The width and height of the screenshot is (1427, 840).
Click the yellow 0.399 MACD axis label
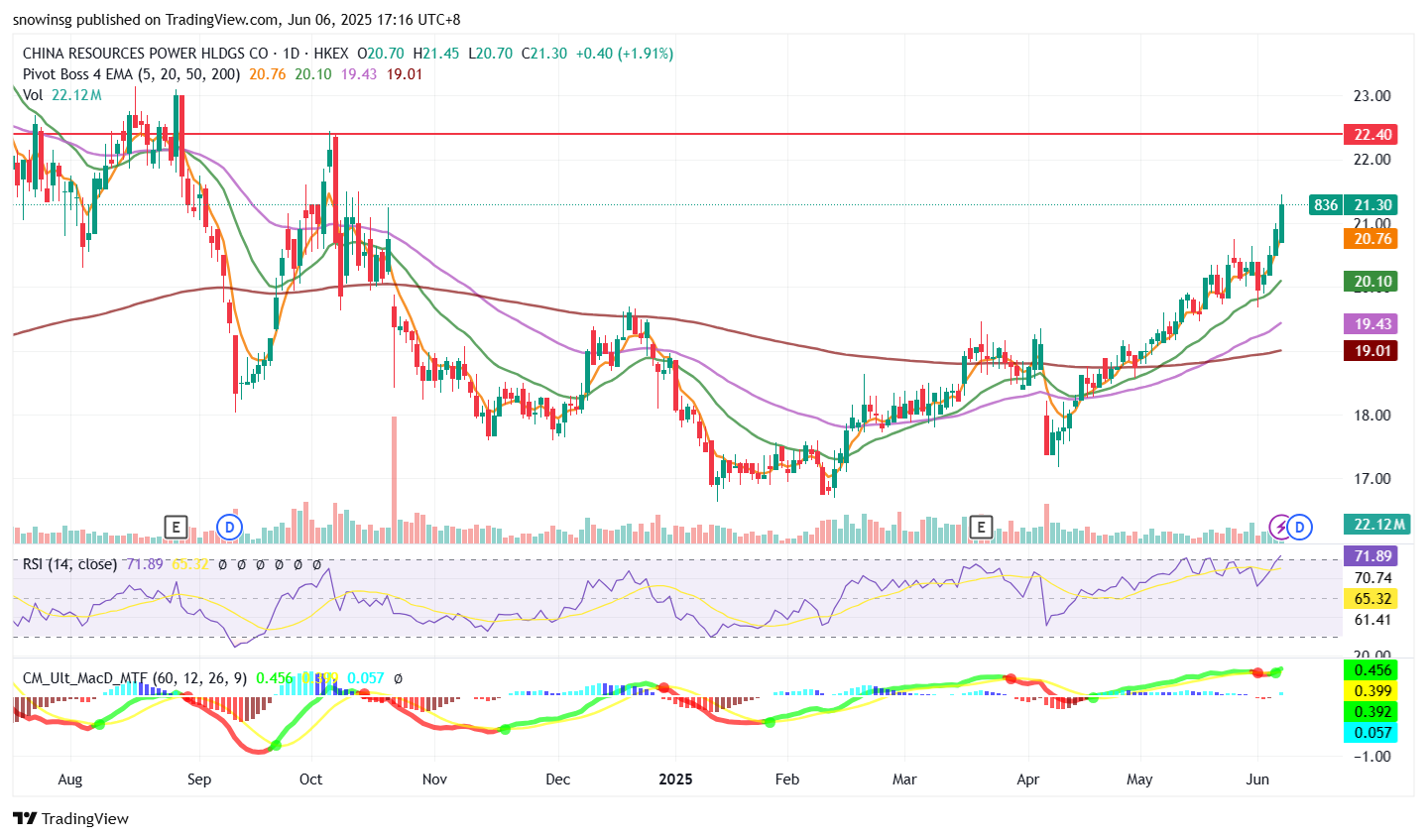tap(1372, 691)
